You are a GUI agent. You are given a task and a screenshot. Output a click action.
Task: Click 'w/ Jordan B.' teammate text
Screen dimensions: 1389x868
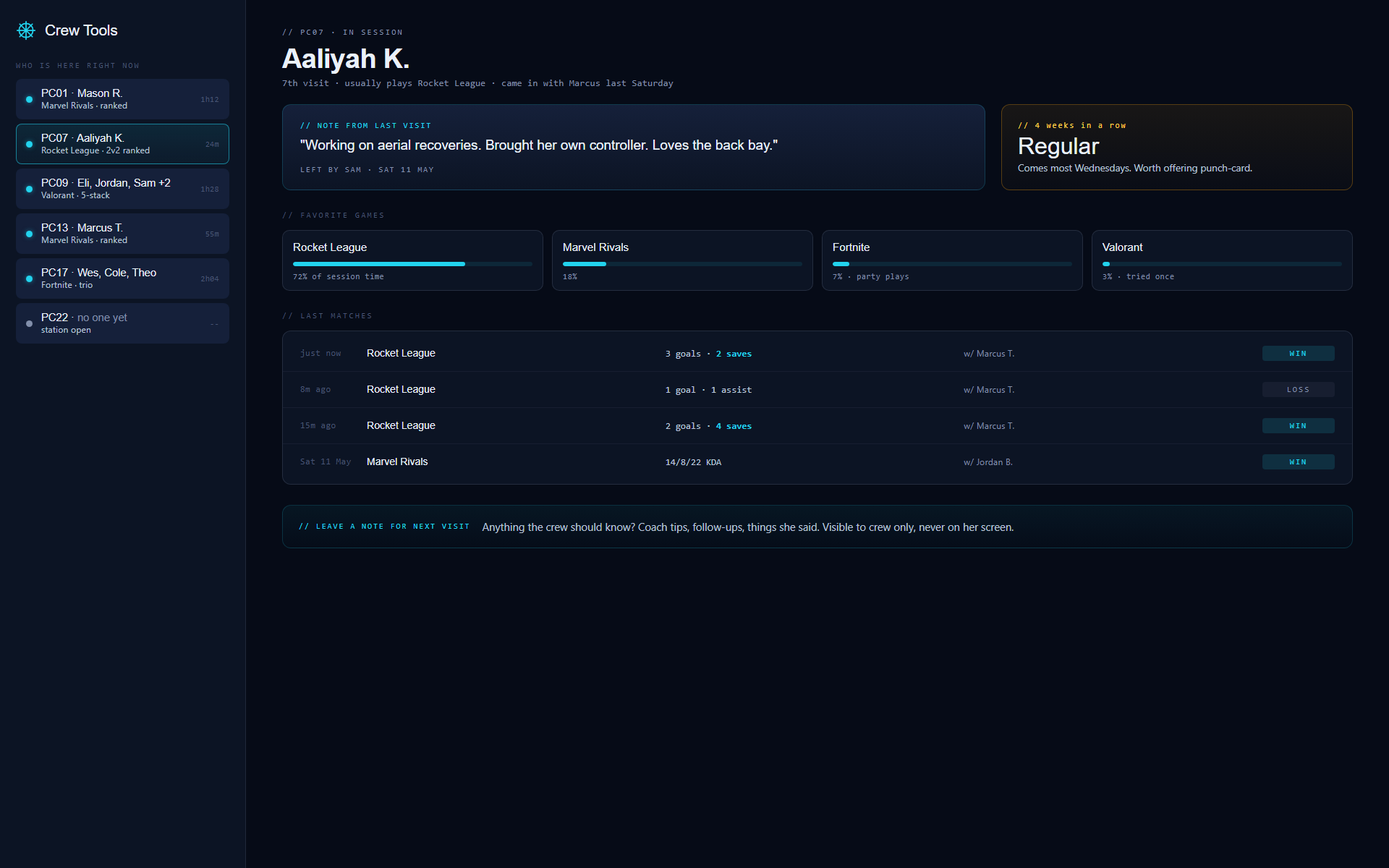tap(987, 462)
